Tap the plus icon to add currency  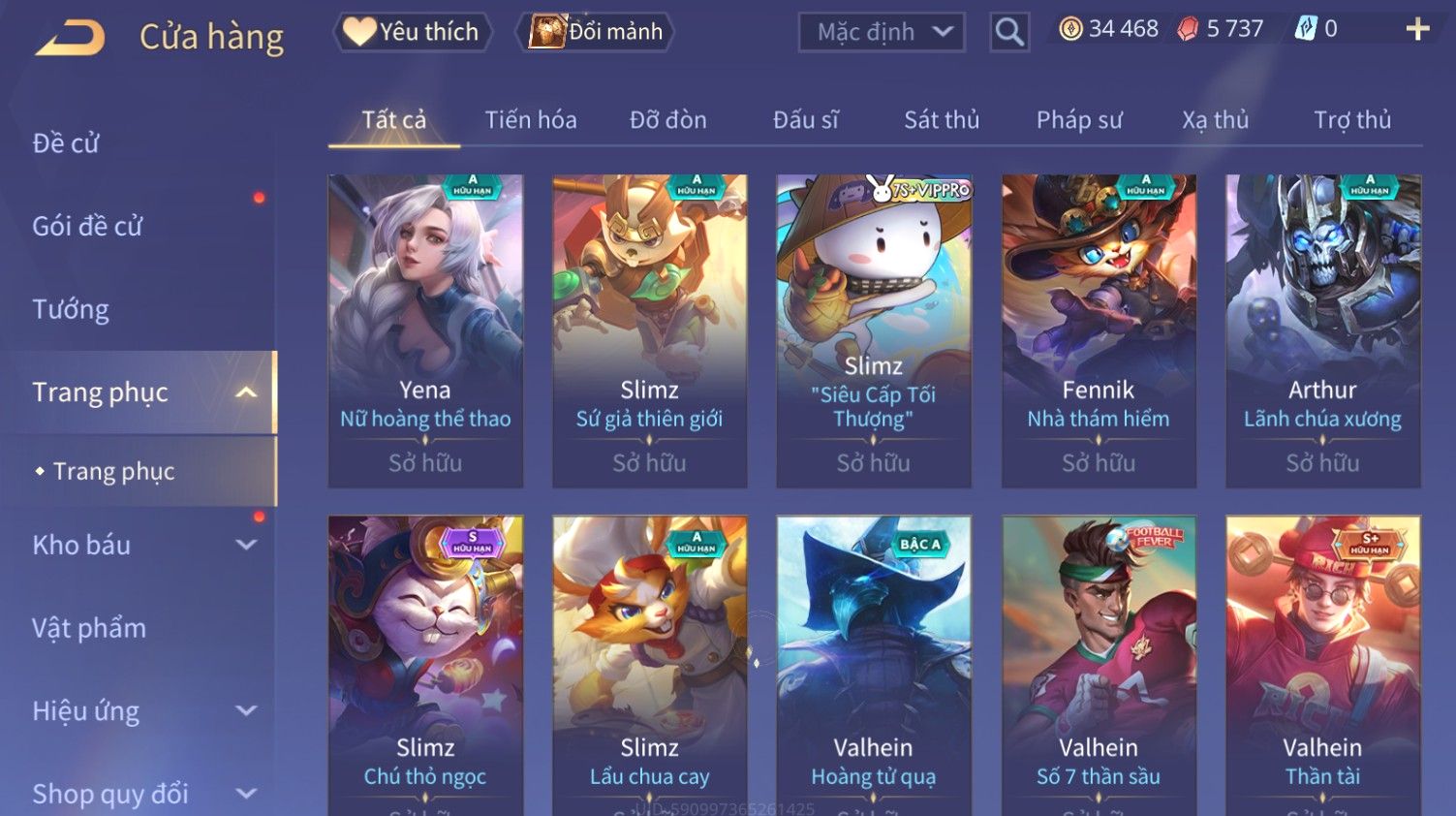[1417, 29]
